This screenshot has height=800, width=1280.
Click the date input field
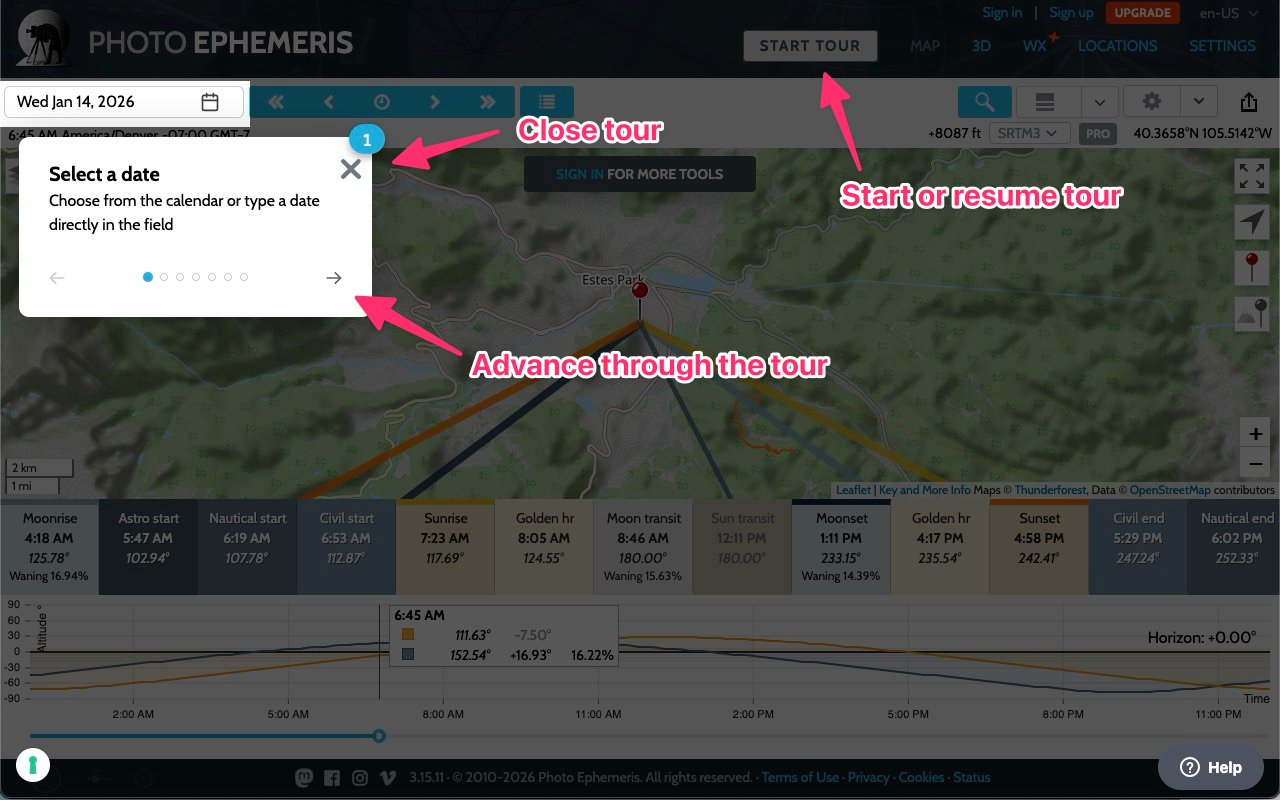coord(124,102)
